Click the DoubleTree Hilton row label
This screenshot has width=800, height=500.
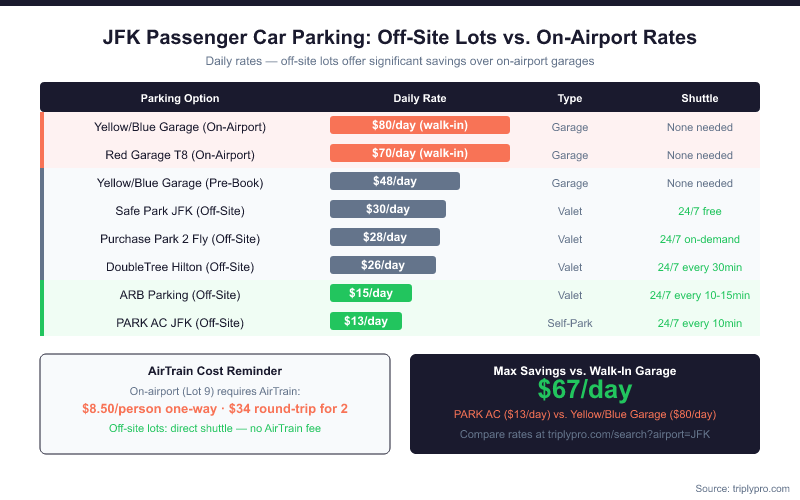(x=180, y=267)
